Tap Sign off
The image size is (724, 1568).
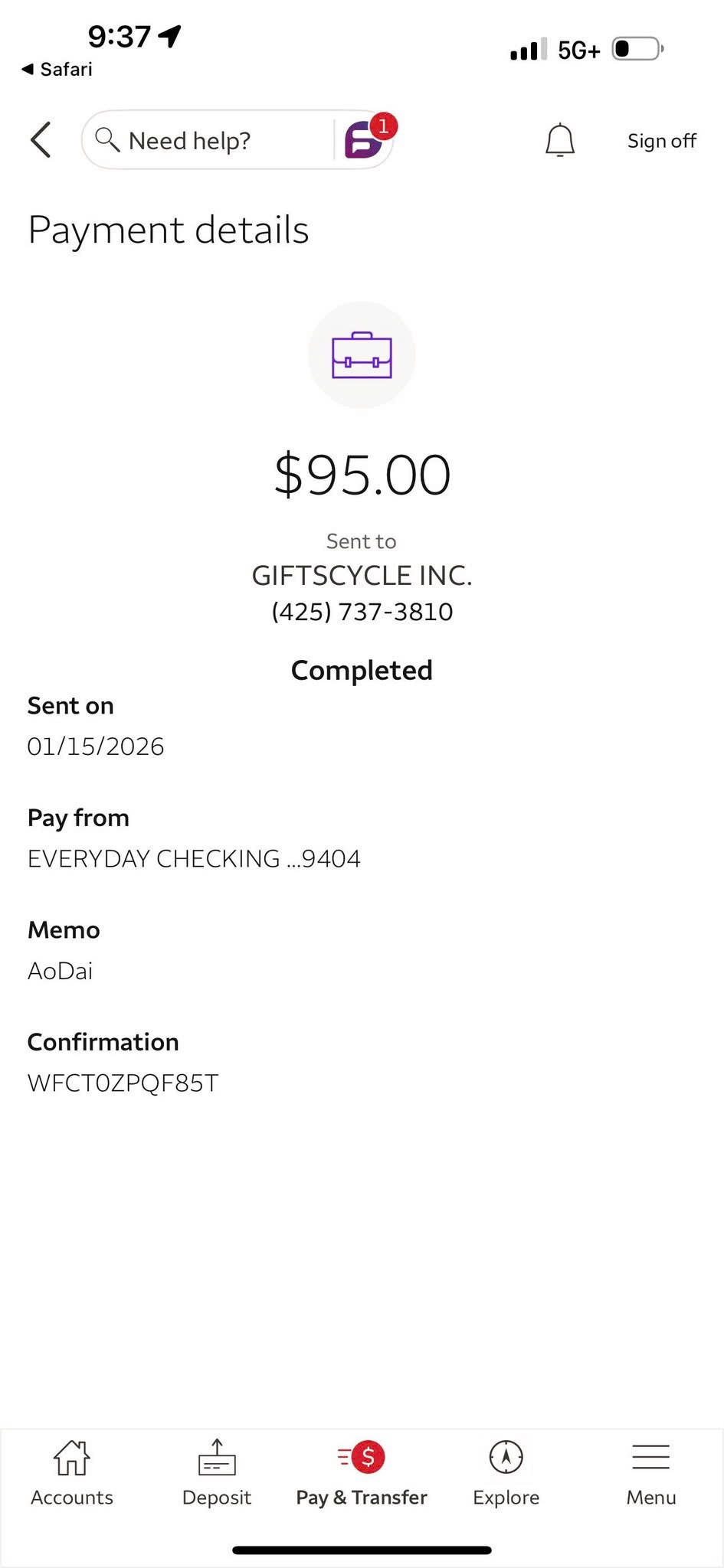[x=661, y=141]
